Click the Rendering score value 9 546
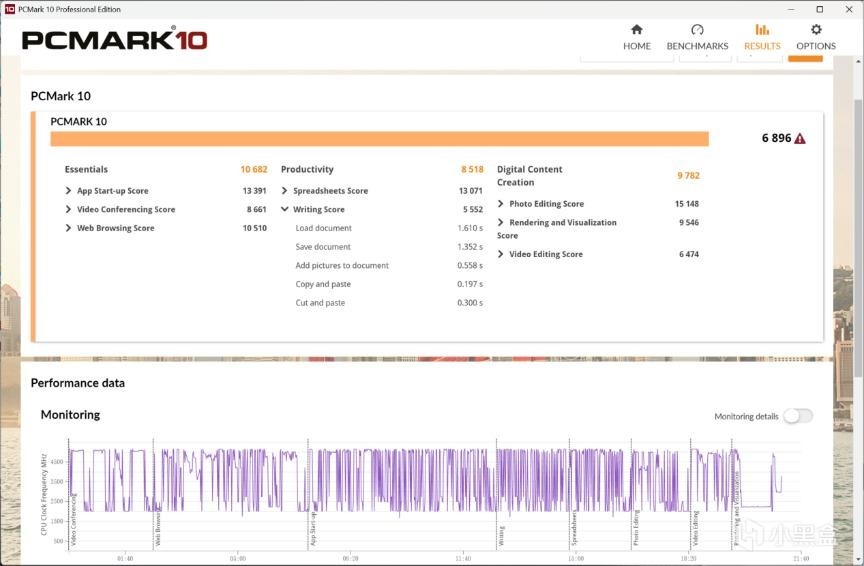The height and width of the screenshot is (566, 864). coord(689,223)
